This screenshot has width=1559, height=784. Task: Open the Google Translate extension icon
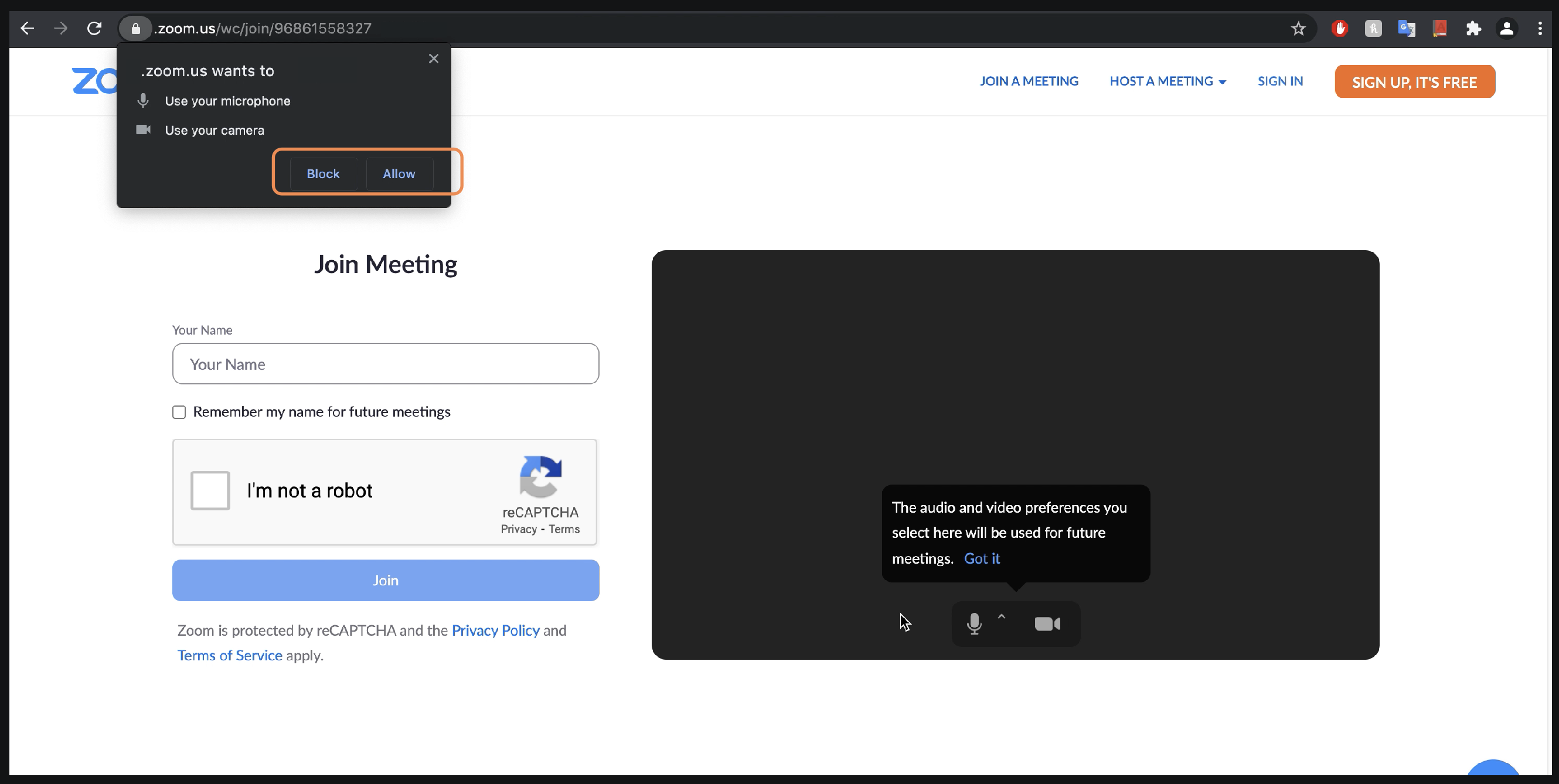coord(1406,29)
